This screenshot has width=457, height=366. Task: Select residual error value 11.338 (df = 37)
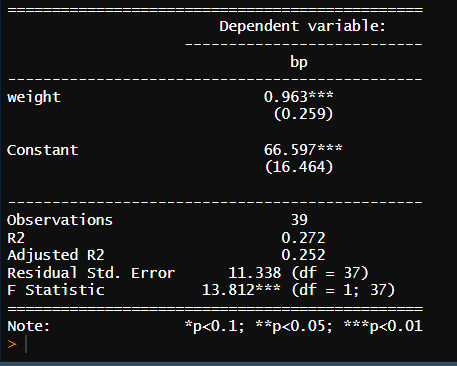tap(298, 273)
